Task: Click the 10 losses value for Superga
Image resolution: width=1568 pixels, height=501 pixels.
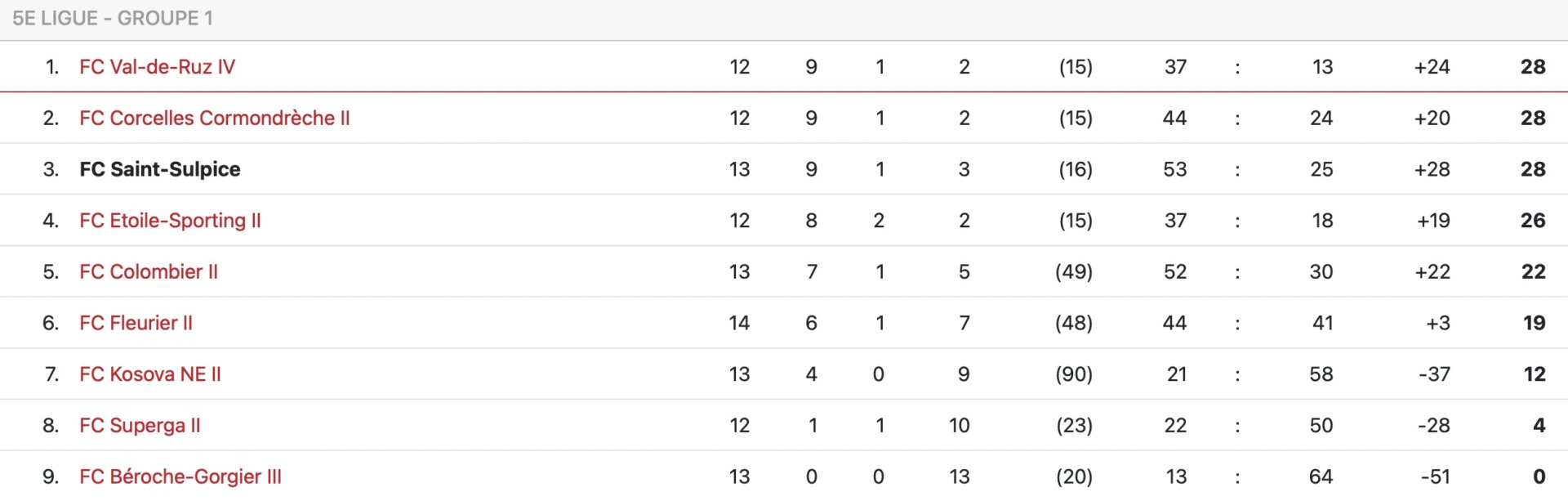Action: click(x=959, y=426)
